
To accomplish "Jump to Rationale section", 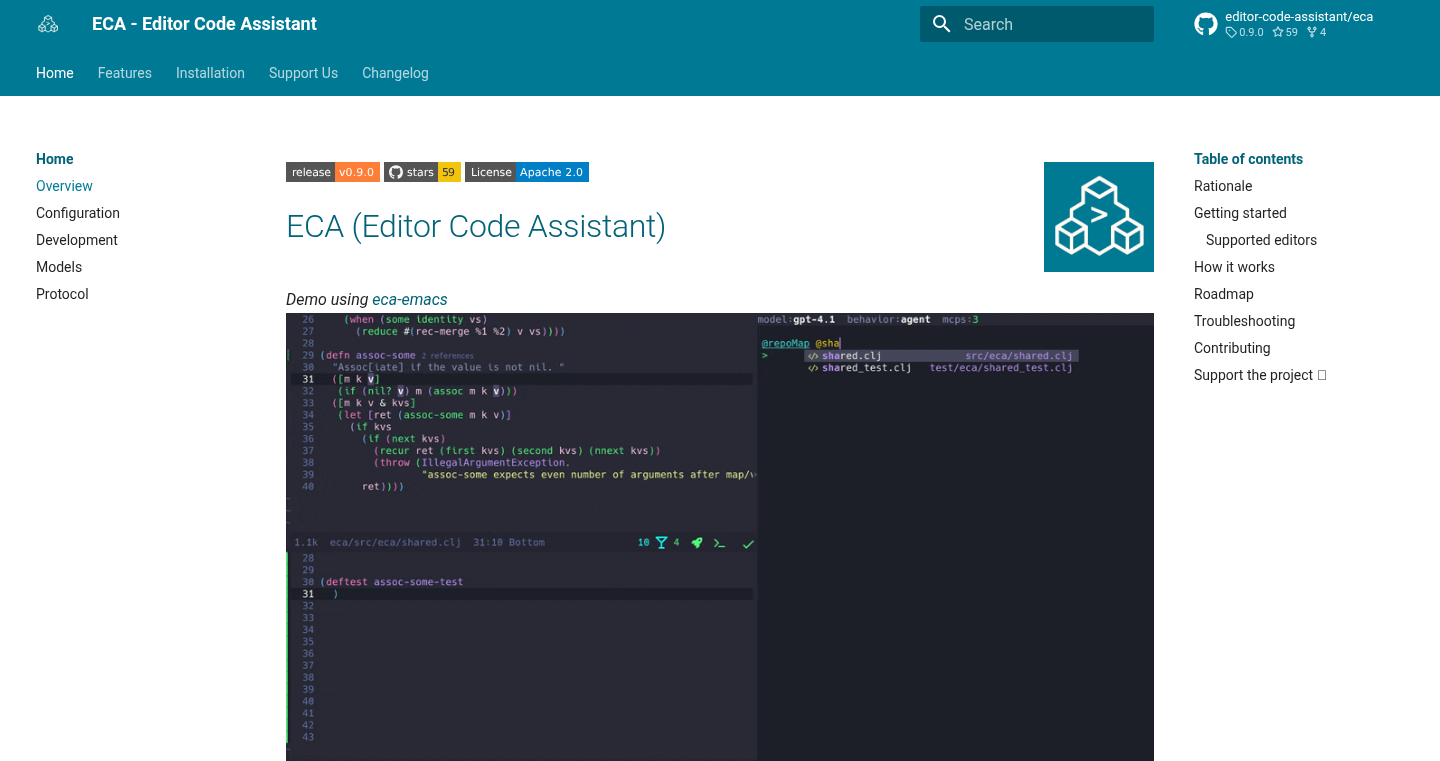I will pos(1223,186).
